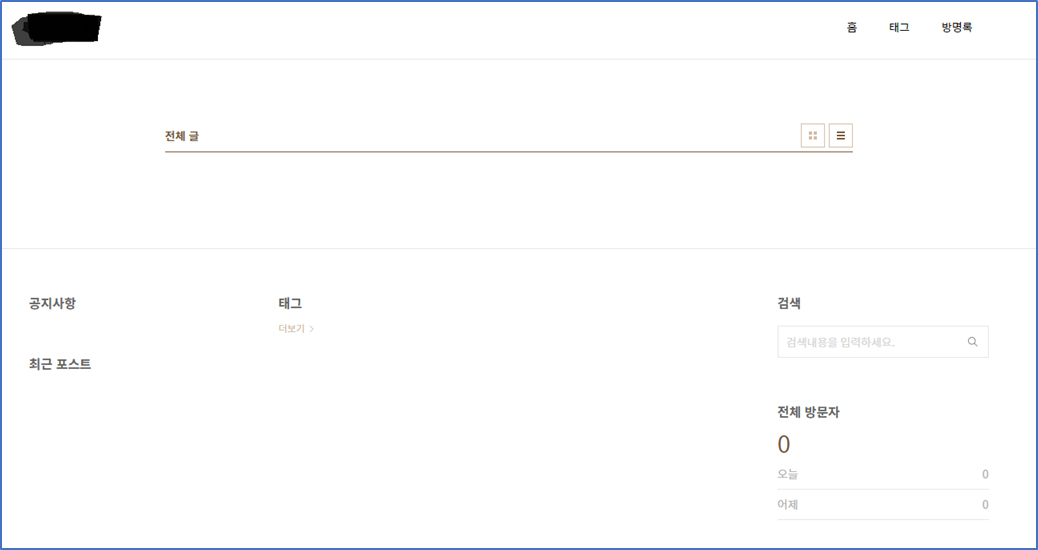Click the 공지사항 heading
This screenshot has width=1038, height=550.
[x=52, y=304]
